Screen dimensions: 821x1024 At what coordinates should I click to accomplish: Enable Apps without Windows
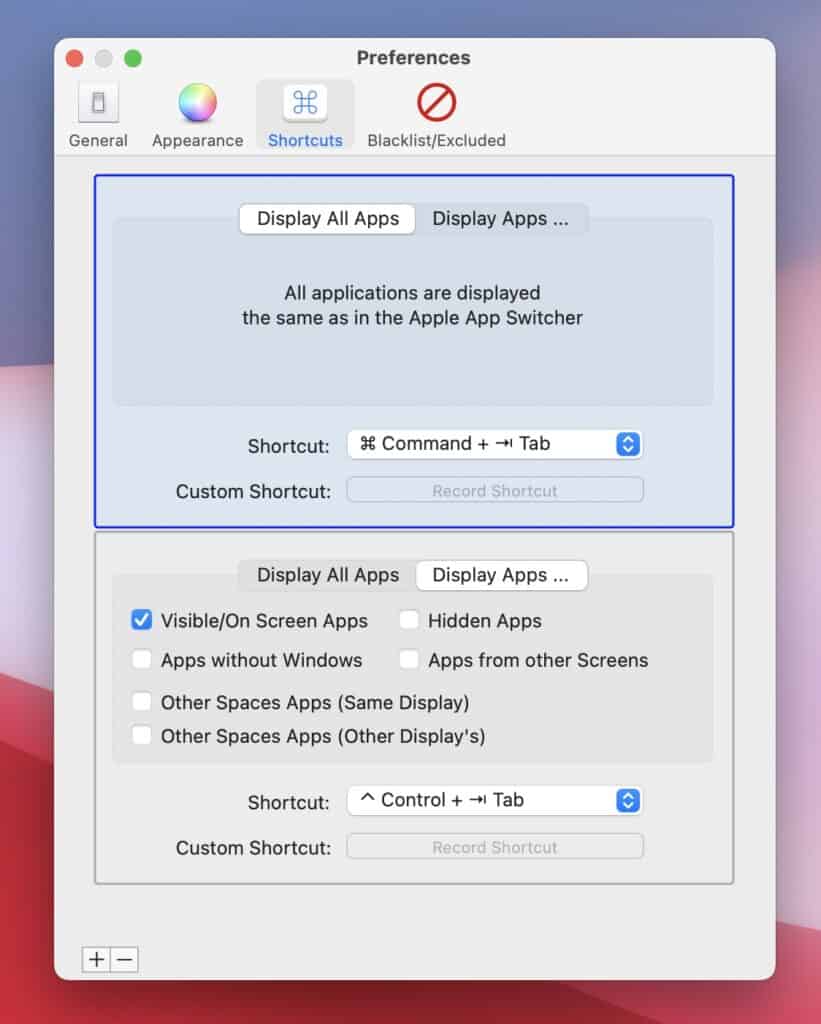coord(142,660)
